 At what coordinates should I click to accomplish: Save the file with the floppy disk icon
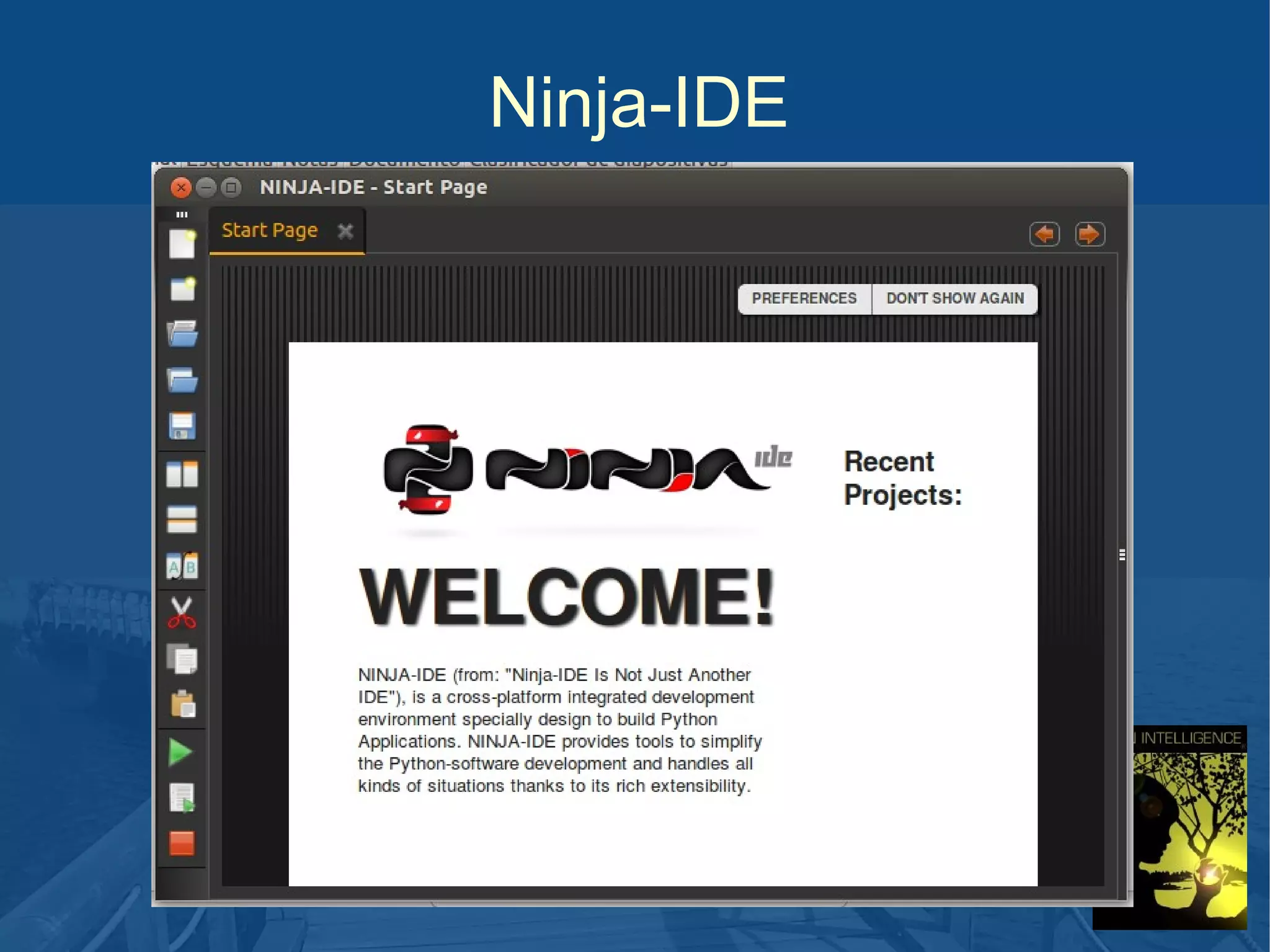point(182,426)
